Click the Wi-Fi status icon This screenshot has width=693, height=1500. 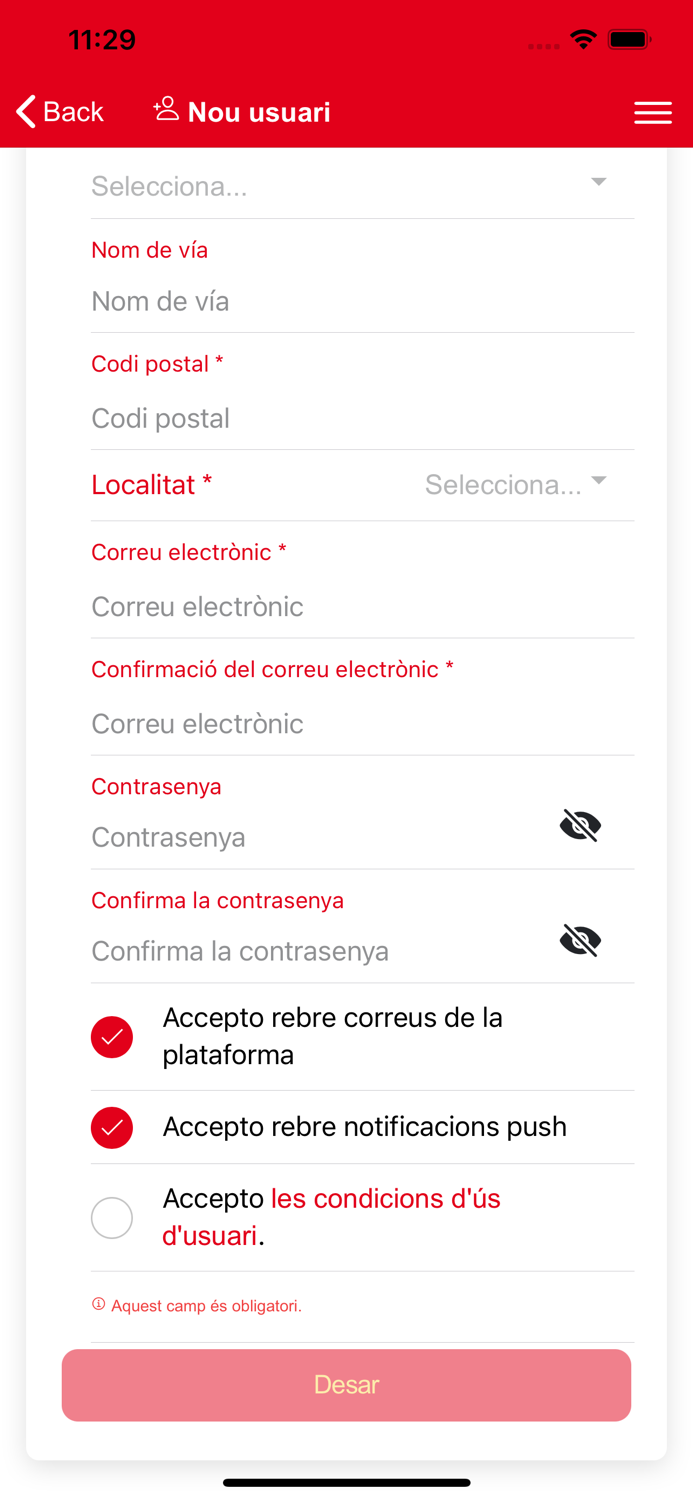(585, 38)
